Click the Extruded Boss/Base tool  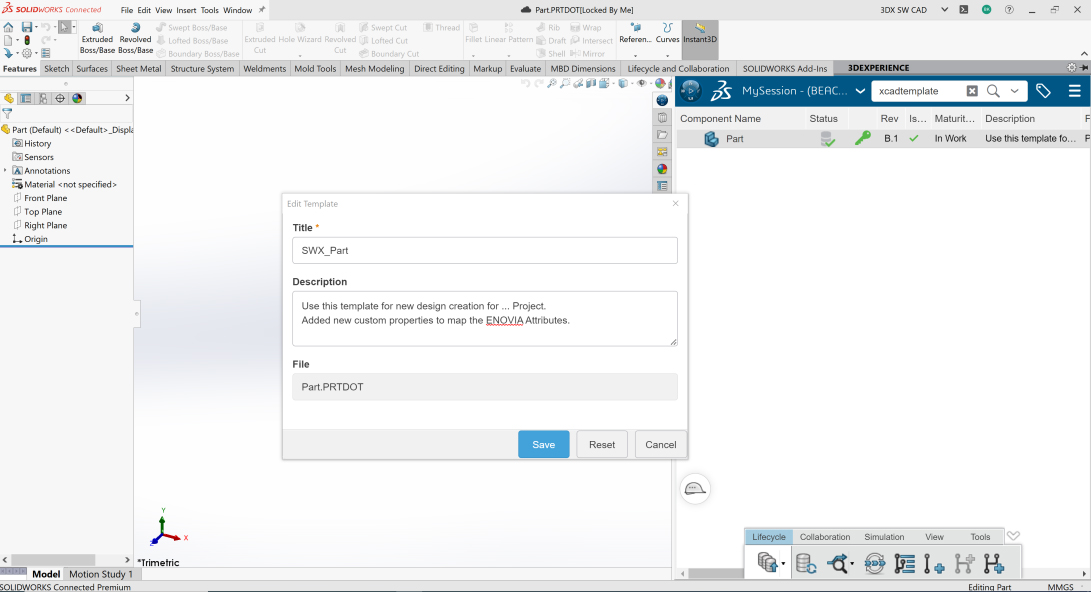tap(97, 39)
